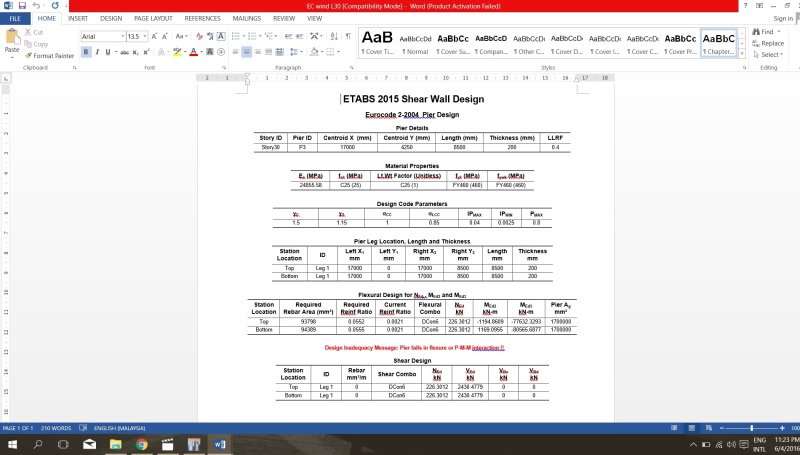Click Sign in link
Image resolution: width=800 pixels, height=455 pixels.
tap(783, 18)
